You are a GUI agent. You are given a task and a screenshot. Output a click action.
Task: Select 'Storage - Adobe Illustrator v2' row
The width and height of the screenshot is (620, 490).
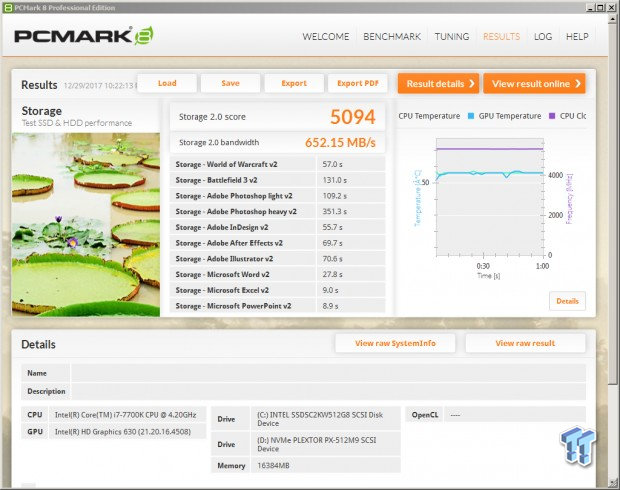tap(277, 259)
